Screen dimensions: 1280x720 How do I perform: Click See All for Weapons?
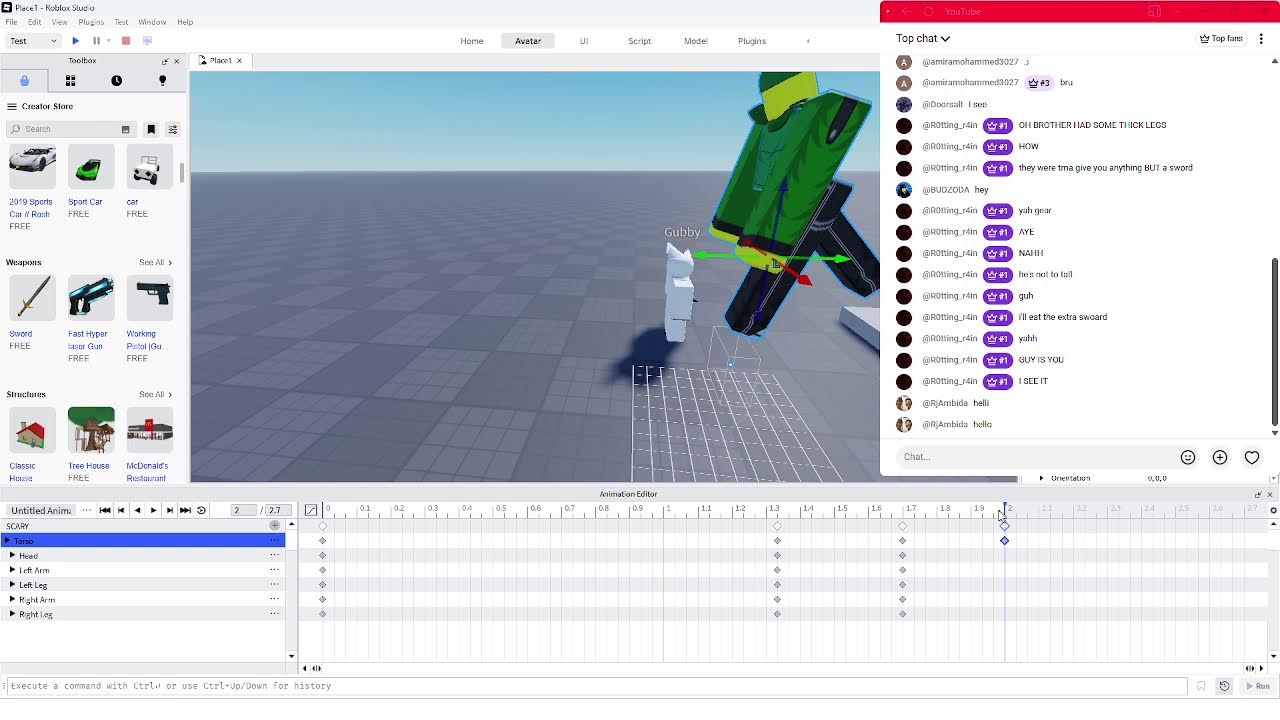(x=155, y=262)
